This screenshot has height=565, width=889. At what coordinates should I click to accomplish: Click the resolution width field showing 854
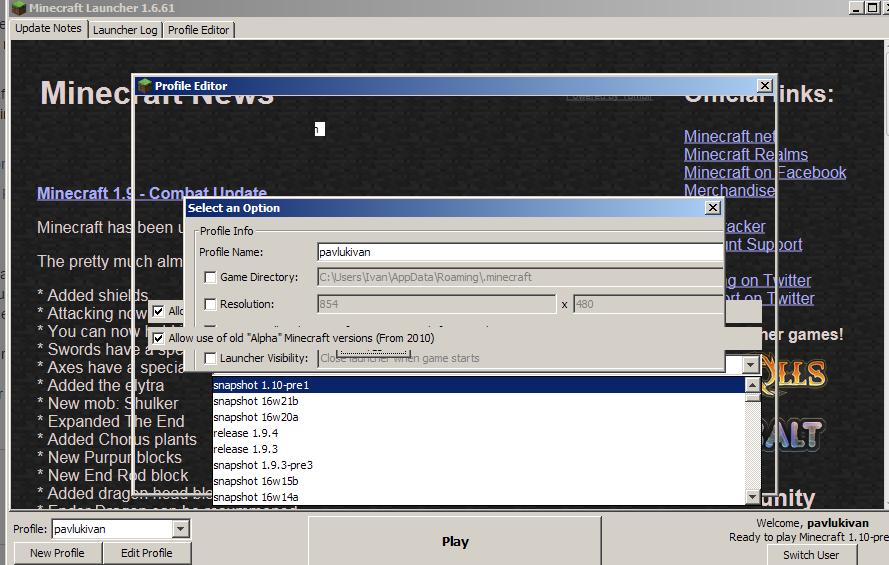437,304
